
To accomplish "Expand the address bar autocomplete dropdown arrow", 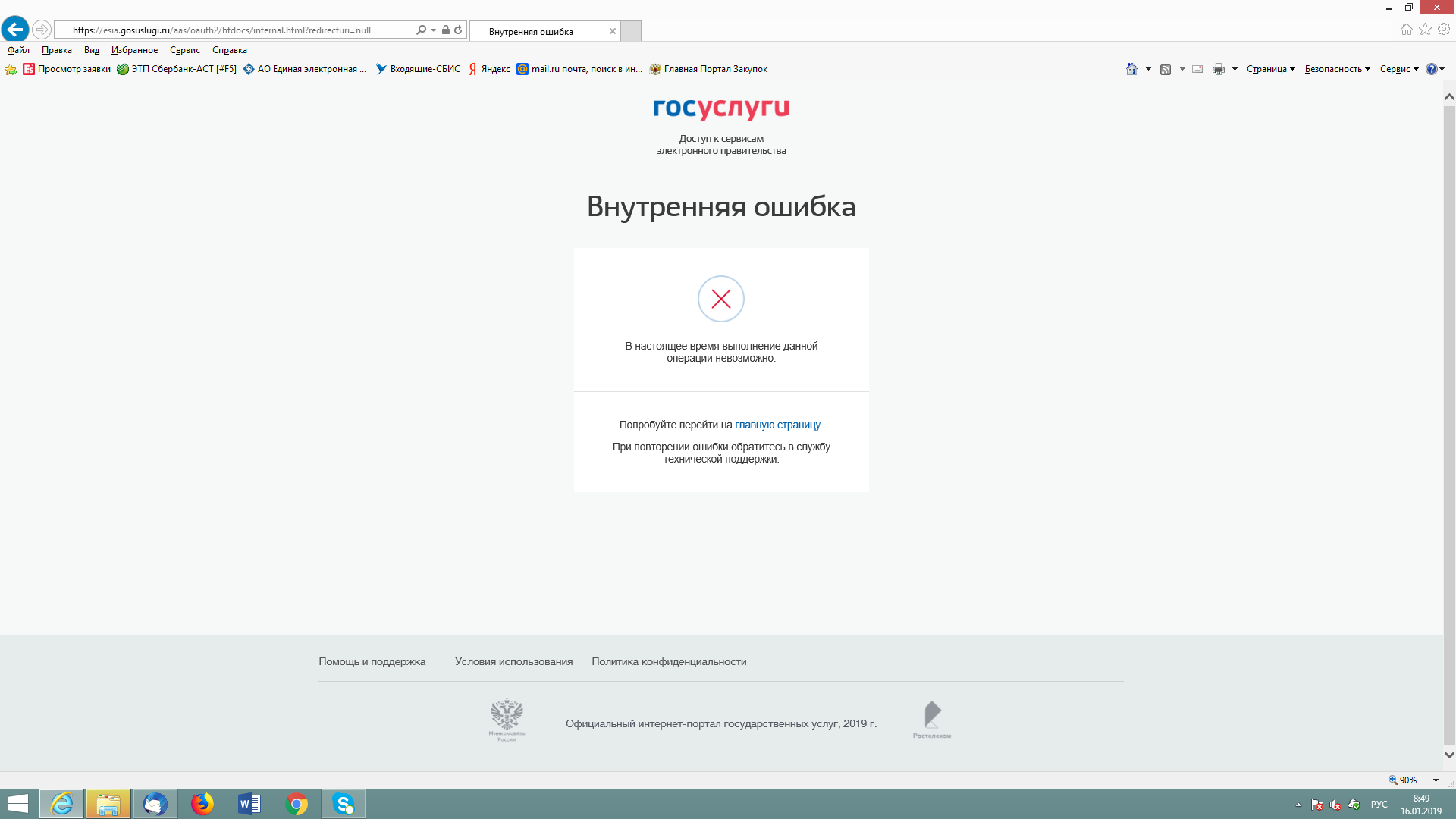I will pyautogui.click(x=434, y=30).
